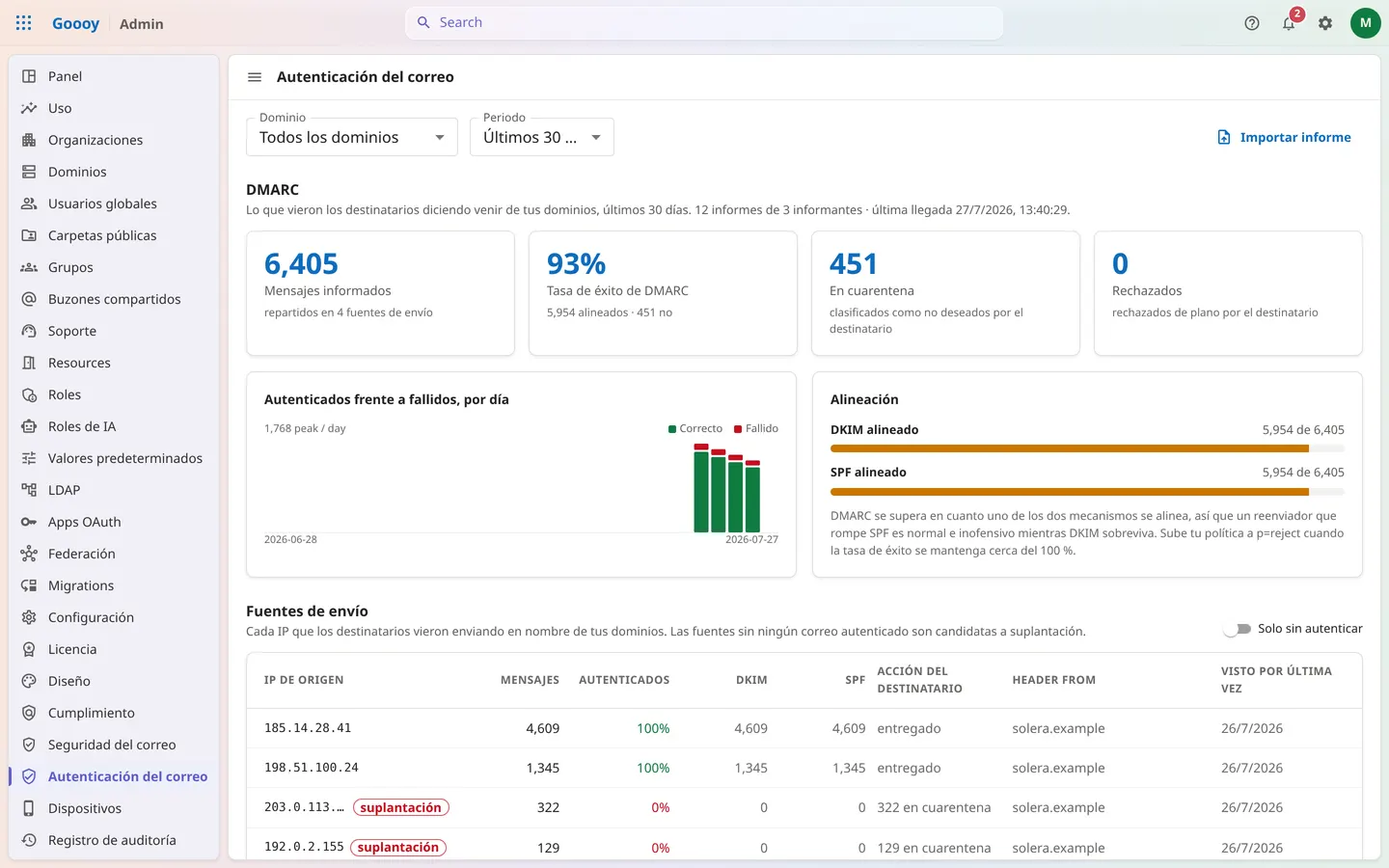Open the help question mark icon
The width and height of the screenshot is (1389, 868).
(x=1252, y=23)
